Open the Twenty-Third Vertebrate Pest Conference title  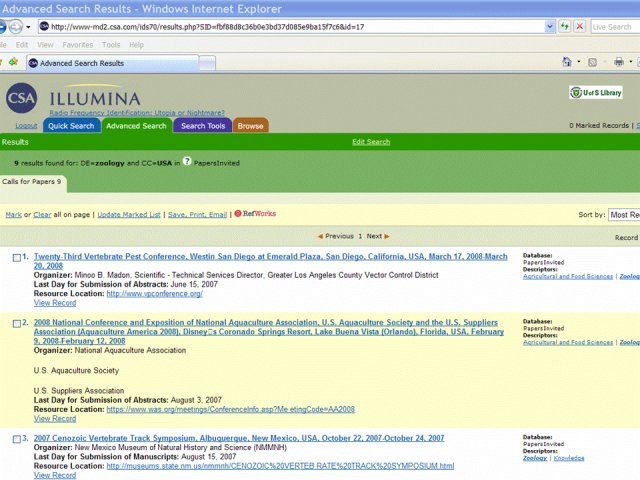271,261
